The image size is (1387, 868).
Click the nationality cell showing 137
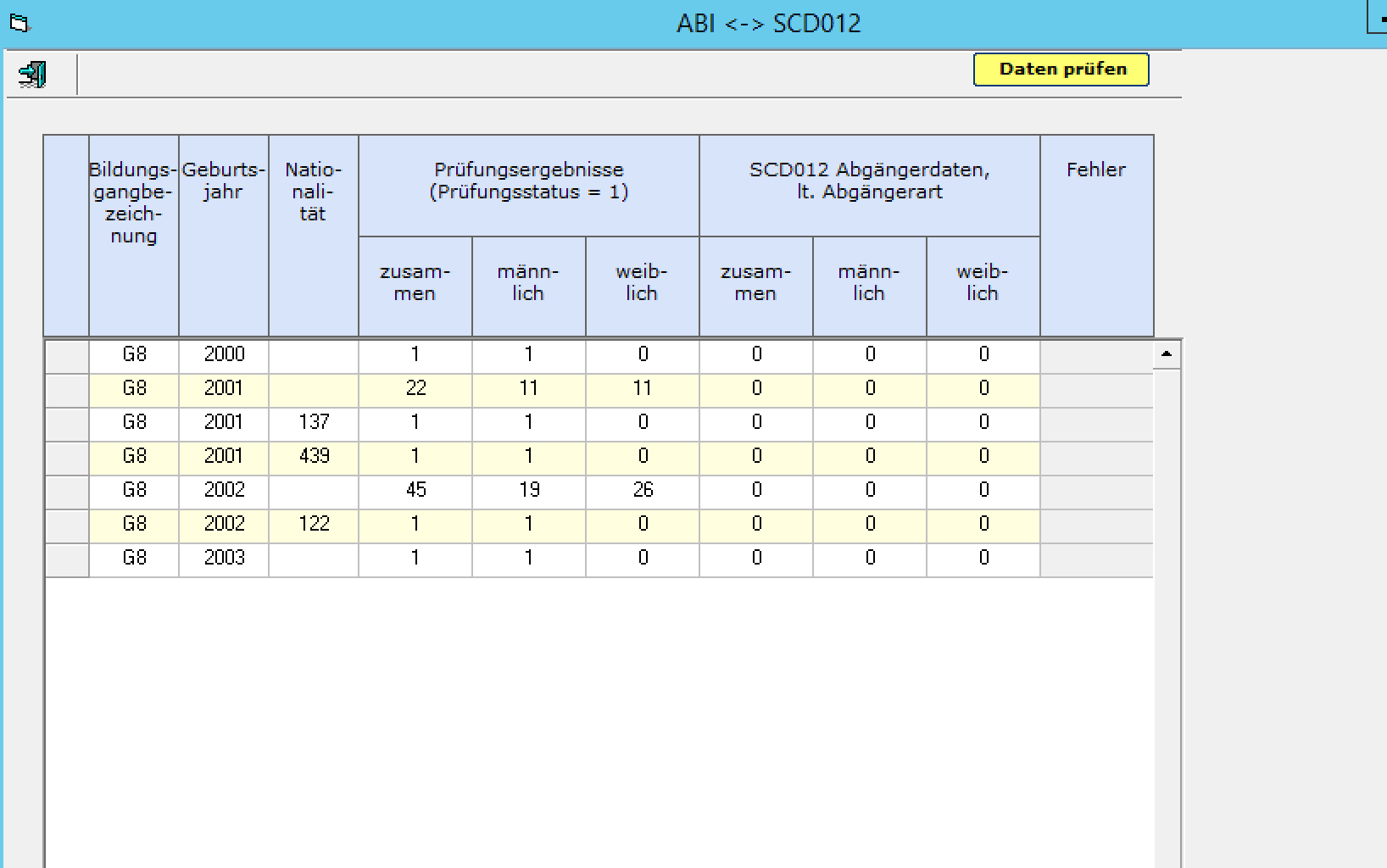314,423
